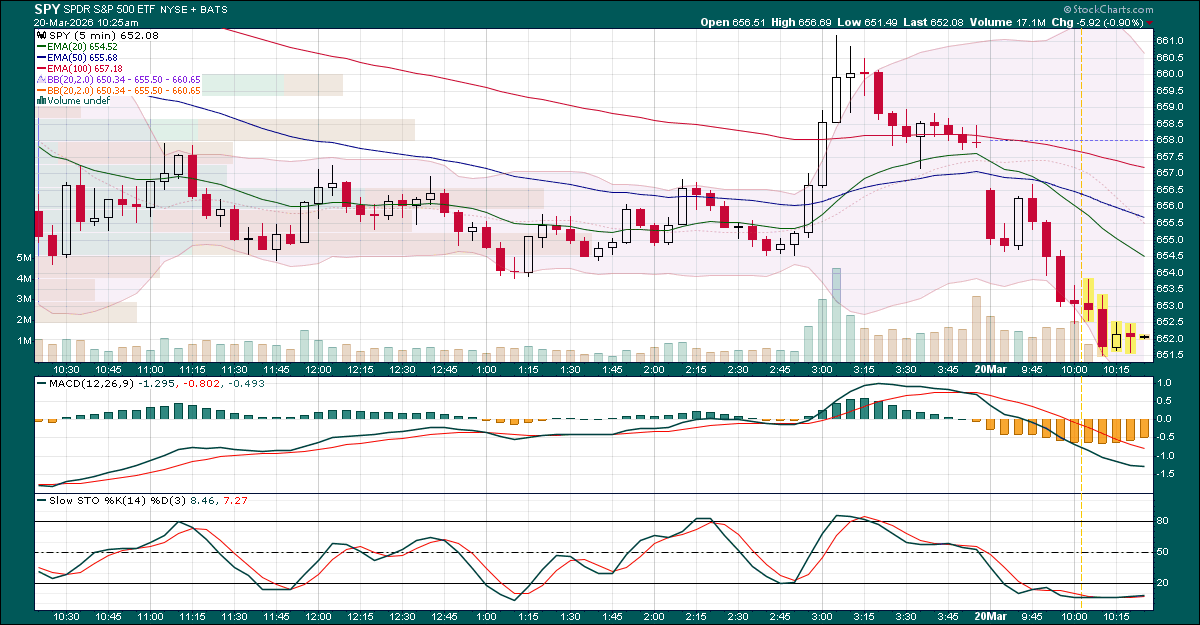Click the -1.5 label on MACD axis
This screenshot has width=1200, height=625.
(x=1164, y=473)
